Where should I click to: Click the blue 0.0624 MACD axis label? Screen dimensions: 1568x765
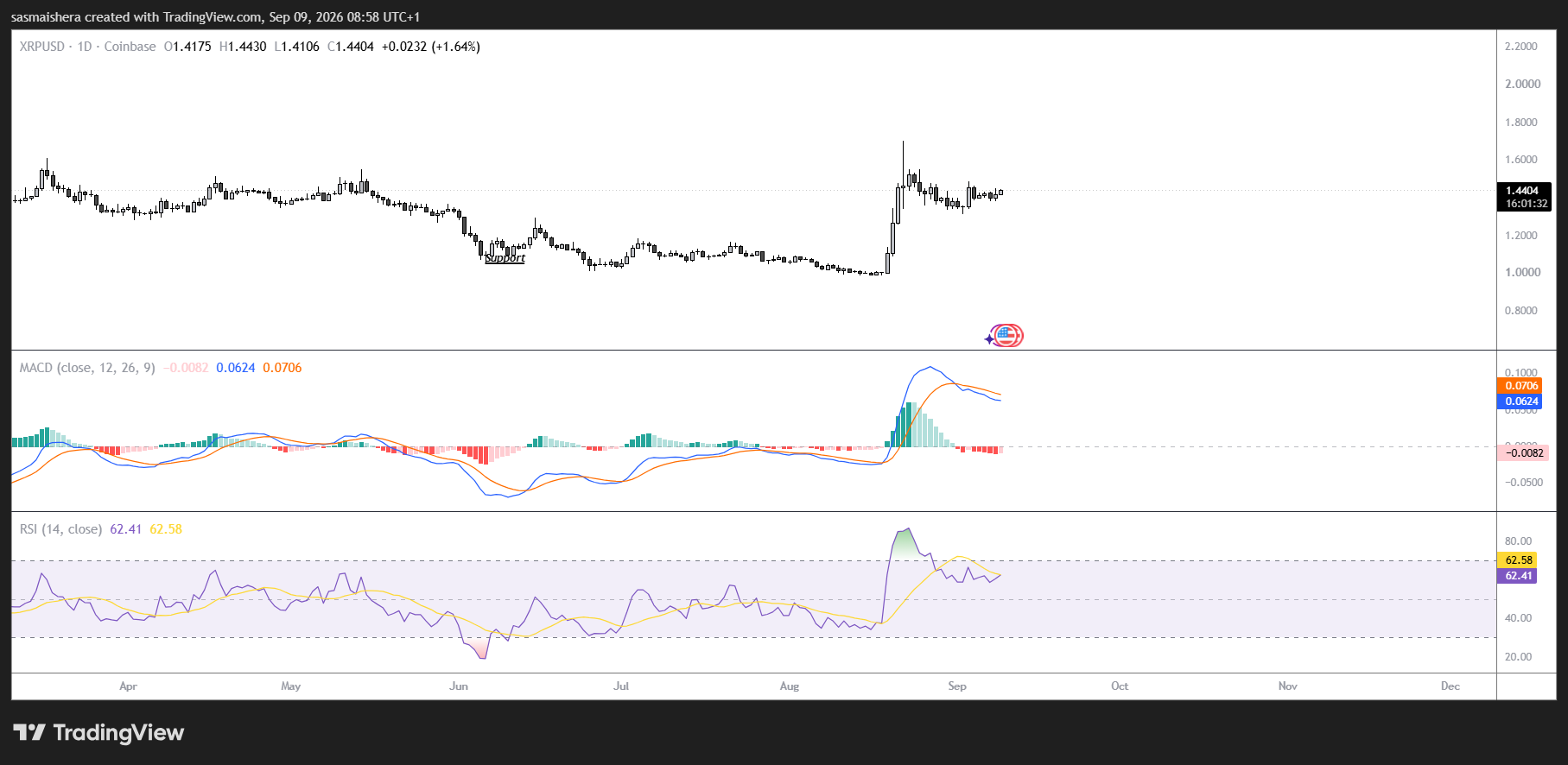click(1521, 401)
